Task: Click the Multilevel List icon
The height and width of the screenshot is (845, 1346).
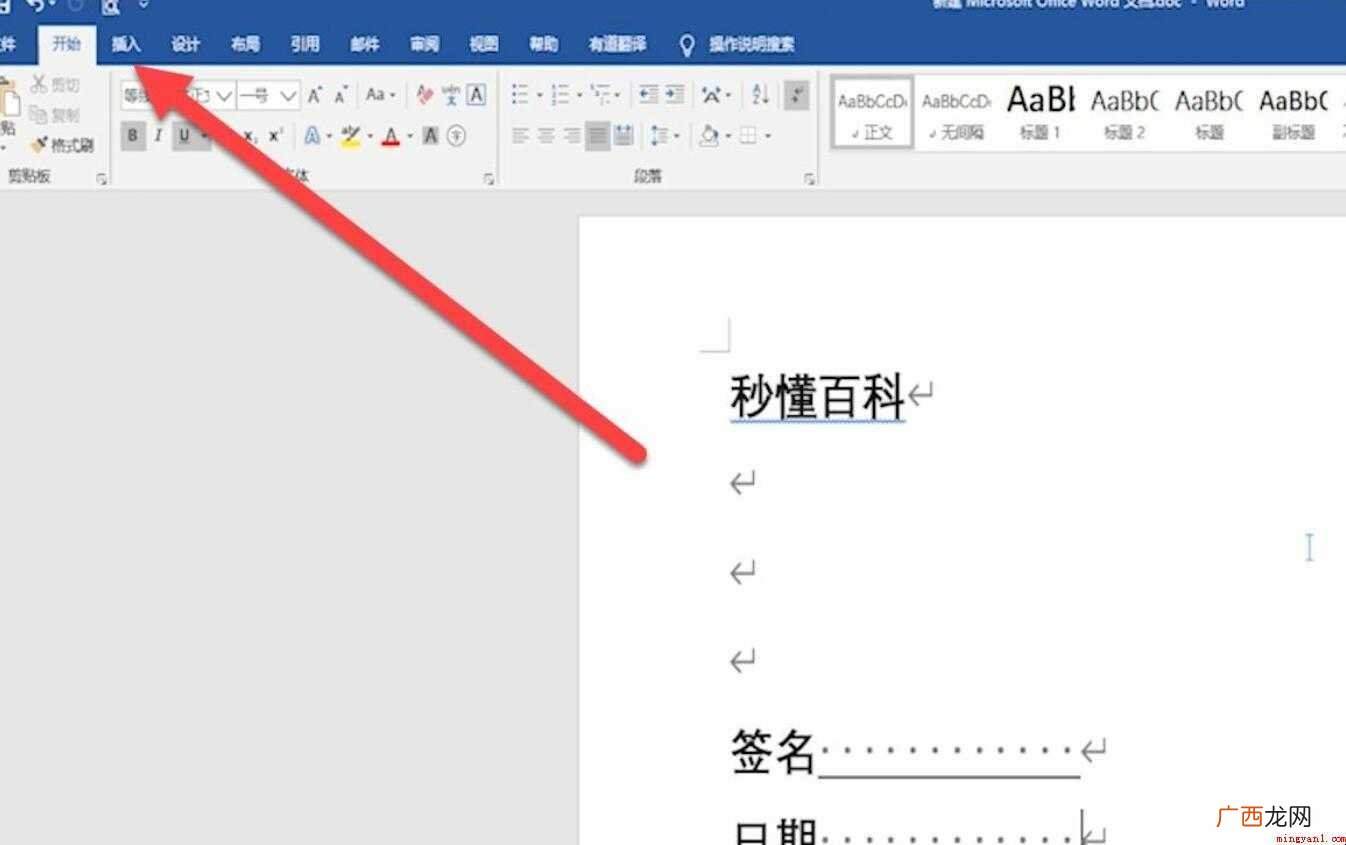Action: 600,95
